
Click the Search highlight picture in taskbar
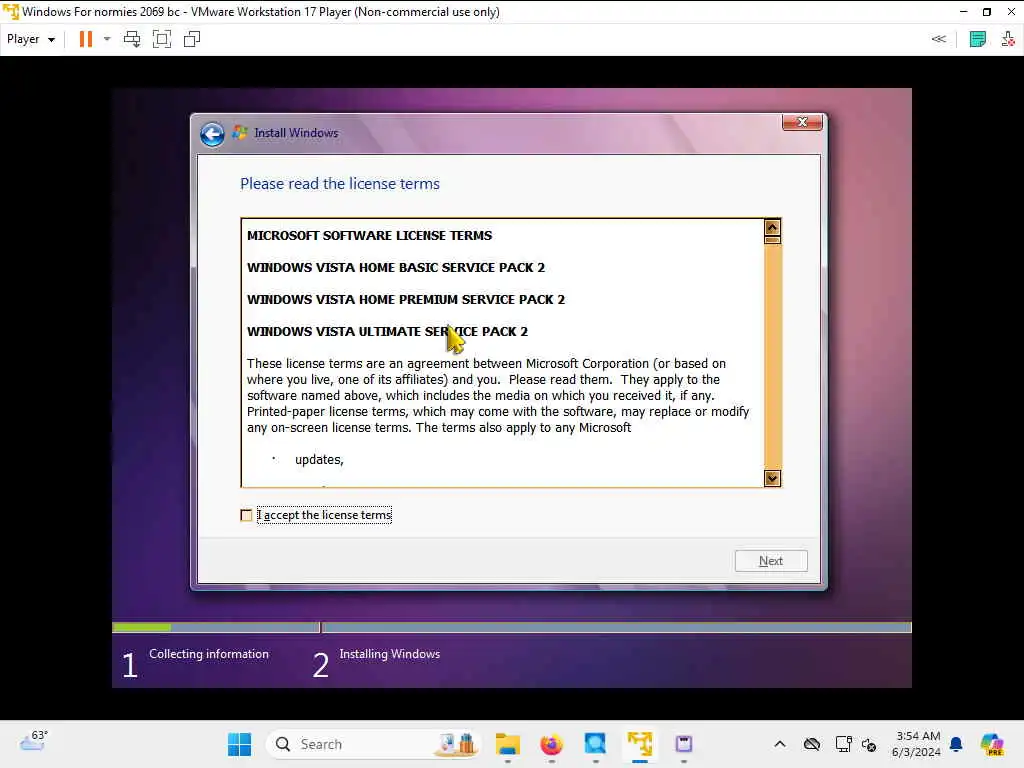[x=458, y=744]
